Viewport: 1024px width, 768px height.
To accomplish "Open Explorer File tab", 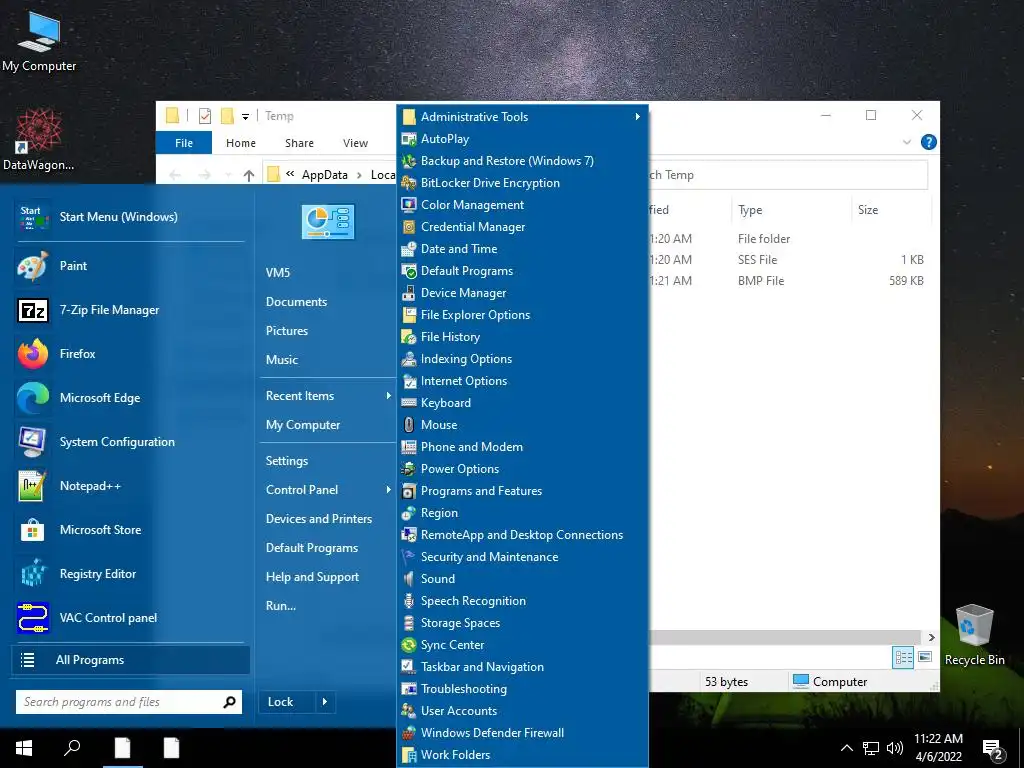I will [x=184, y=142].
